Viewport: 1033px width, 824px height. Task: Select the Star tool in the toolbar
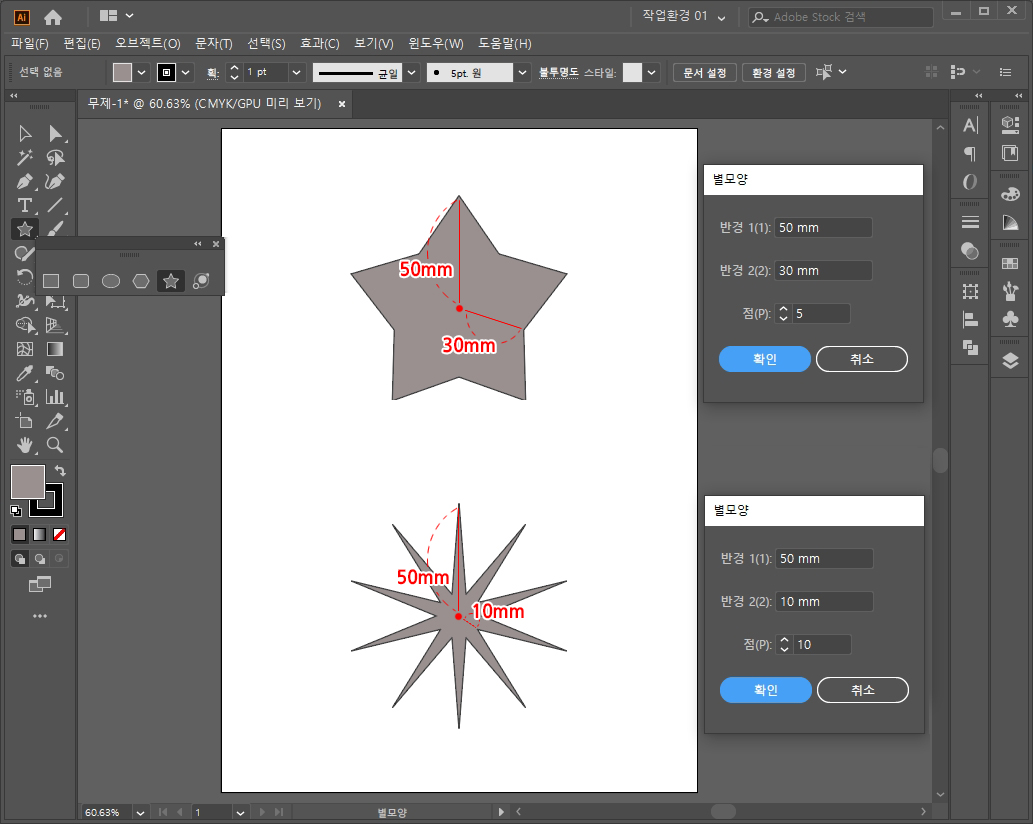(x=25, y=229)
